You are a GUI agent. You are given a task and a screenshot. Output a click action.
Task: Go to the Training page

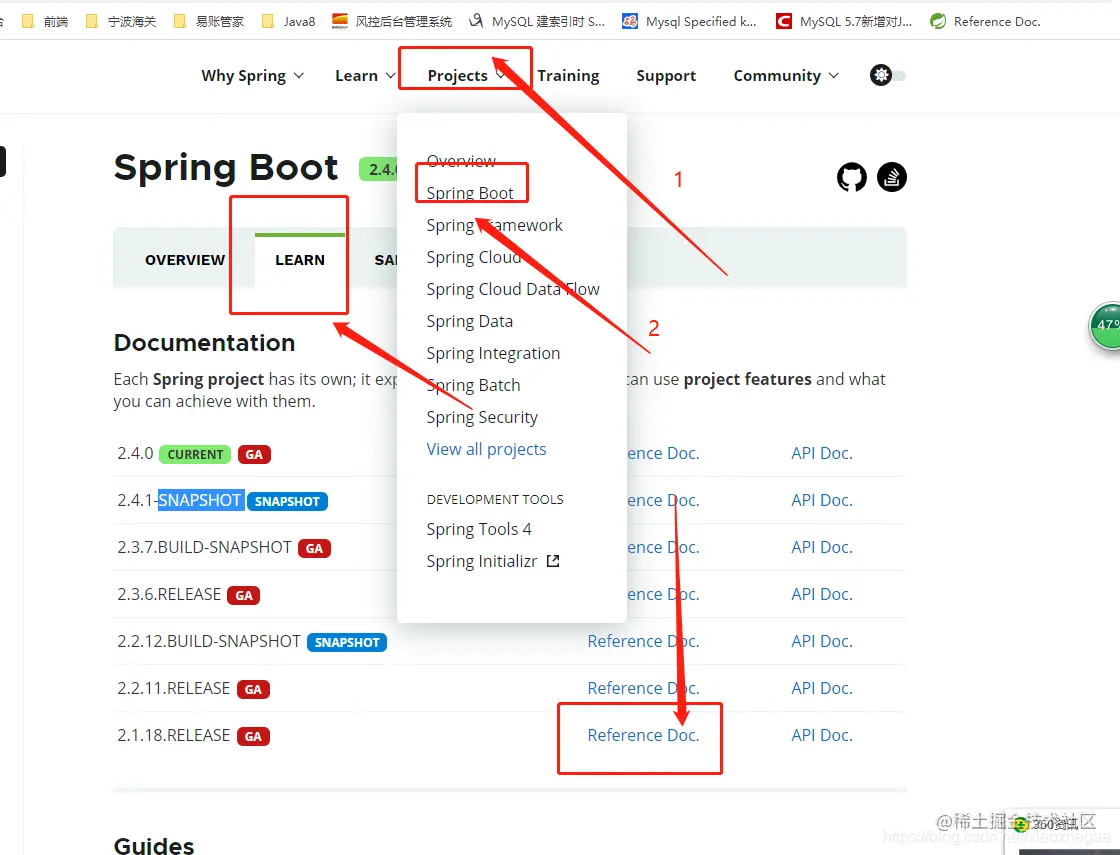pos(569,76)
